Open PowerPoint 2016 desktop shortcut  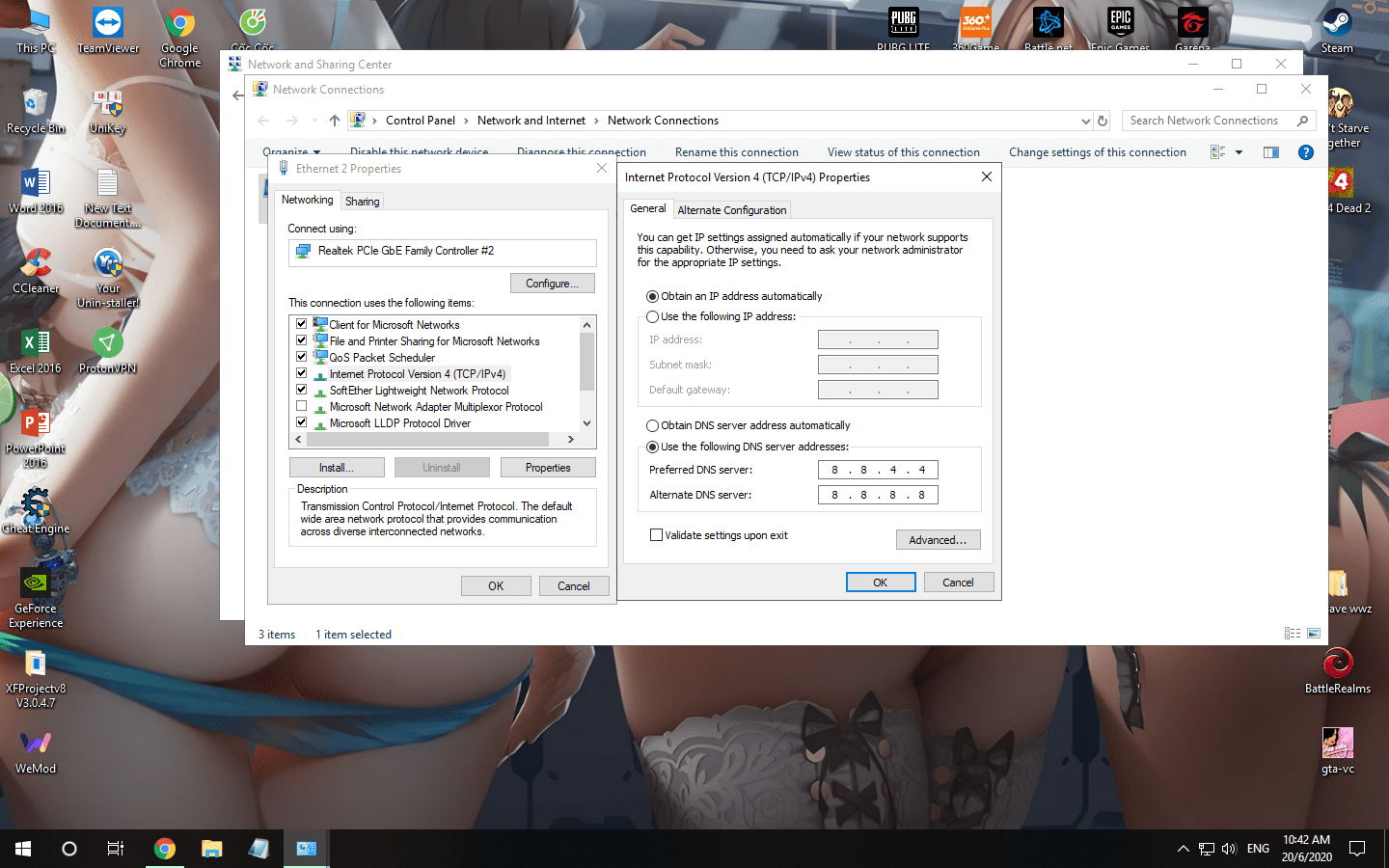coord(36,438)
